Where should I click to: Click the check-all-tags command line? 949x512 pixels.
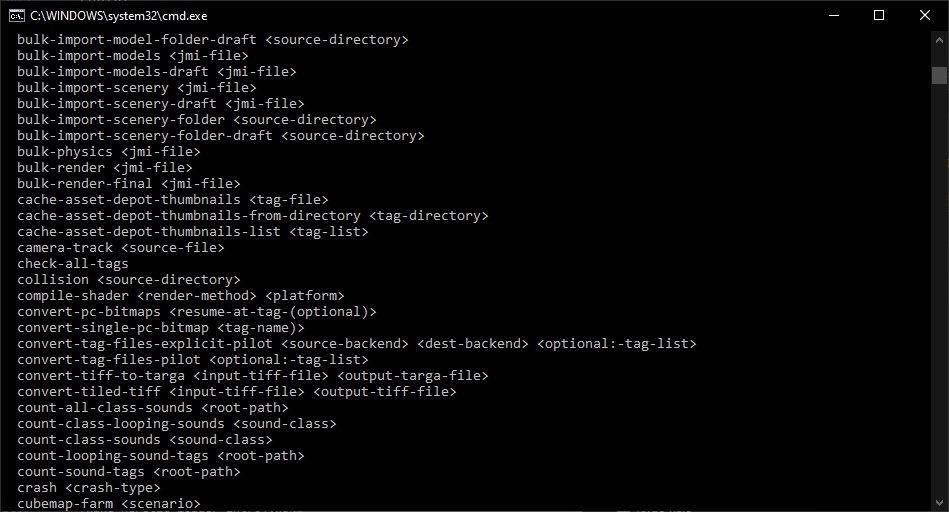(73, 264)
